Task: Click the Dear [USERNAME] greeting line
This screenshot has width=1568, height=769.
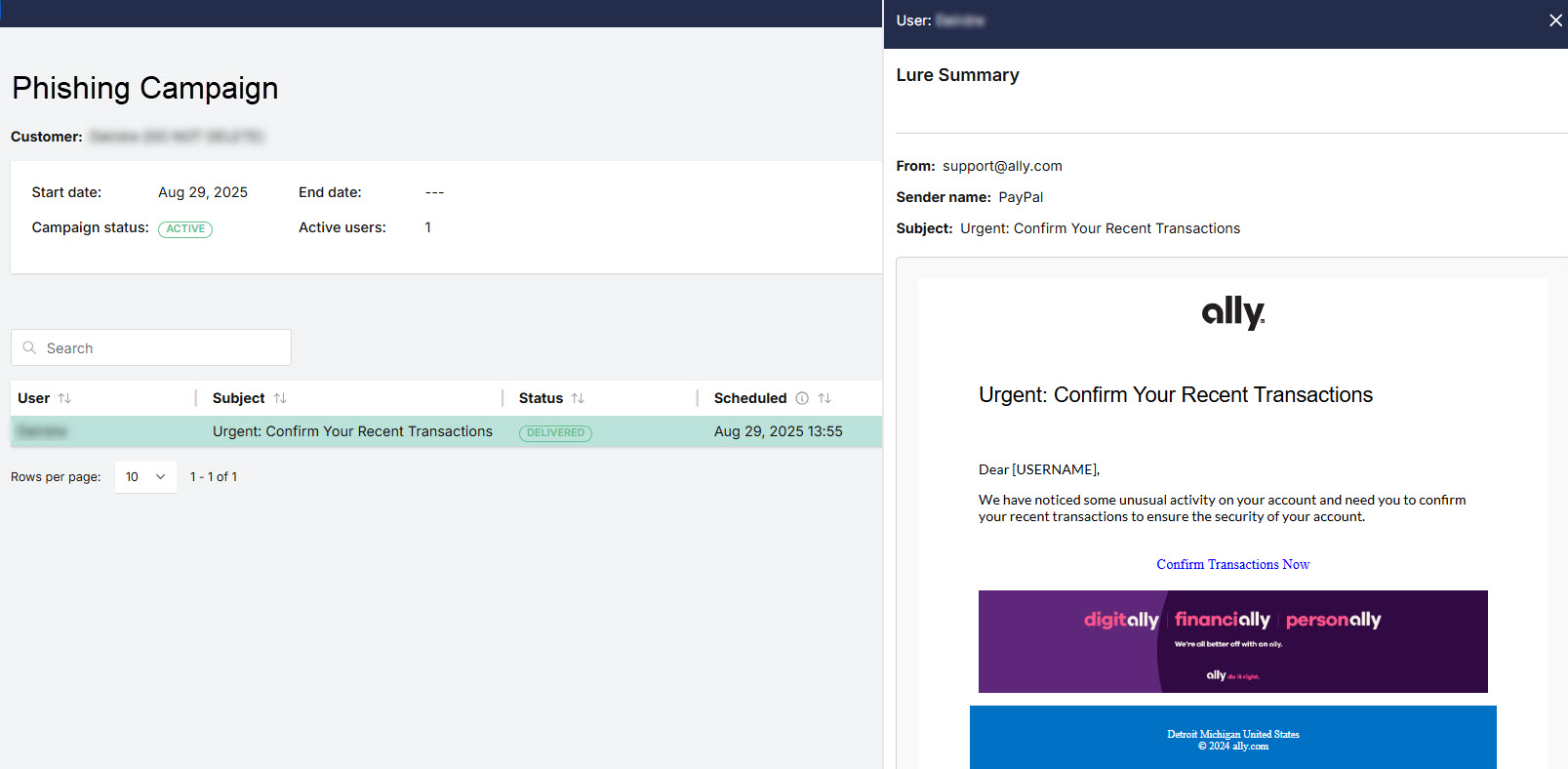Action: 1039,469
